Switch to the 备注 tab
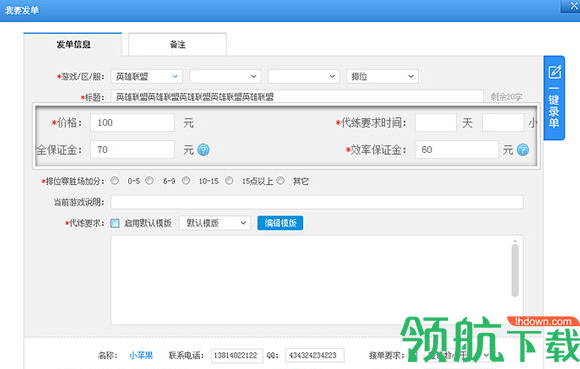This screenshot has height=369, width=580. tap(177, 44)
